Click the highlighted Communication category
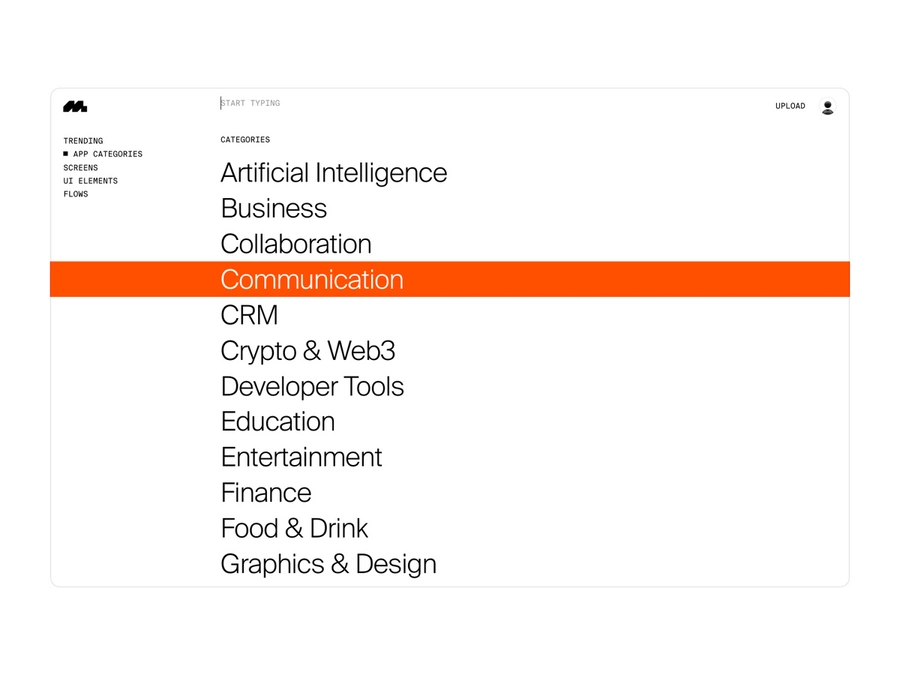900x675 pixels. [x=311, y=279]
